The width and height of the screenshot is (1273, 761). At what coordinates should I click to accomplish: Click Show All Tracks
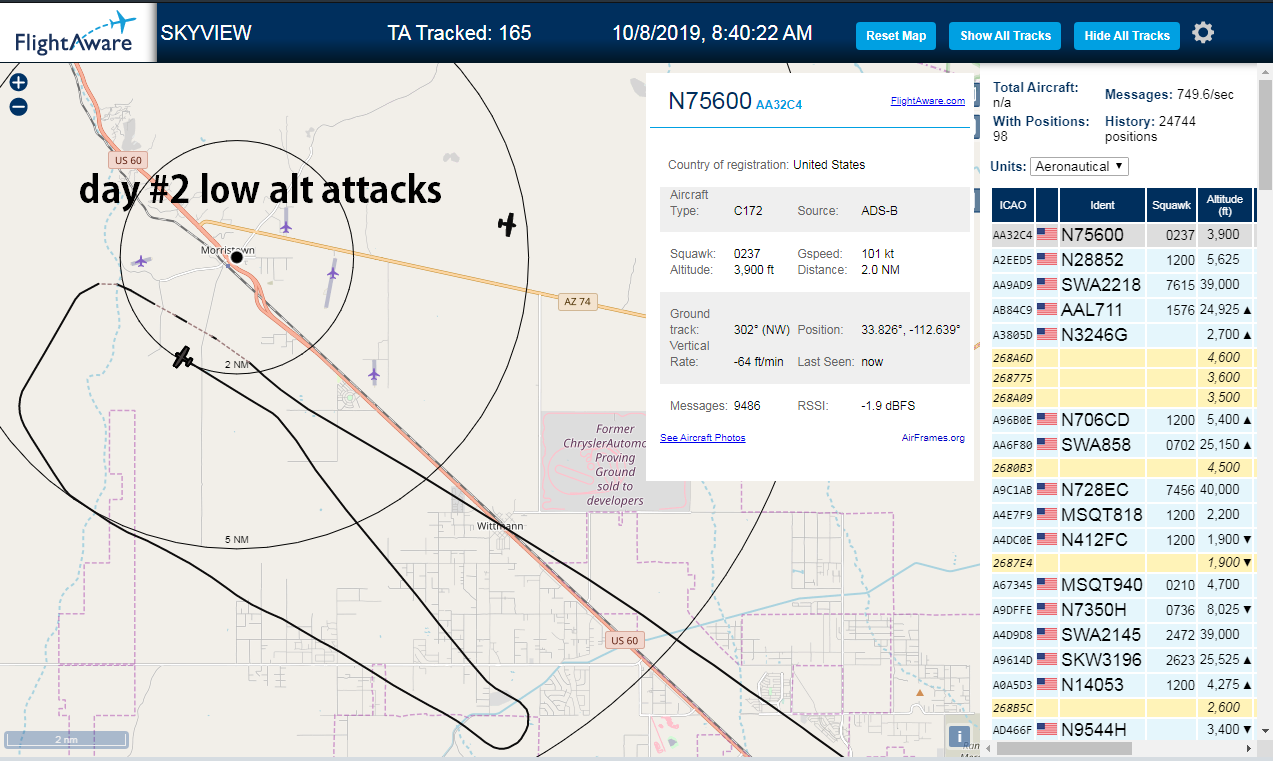(1005, 36)
